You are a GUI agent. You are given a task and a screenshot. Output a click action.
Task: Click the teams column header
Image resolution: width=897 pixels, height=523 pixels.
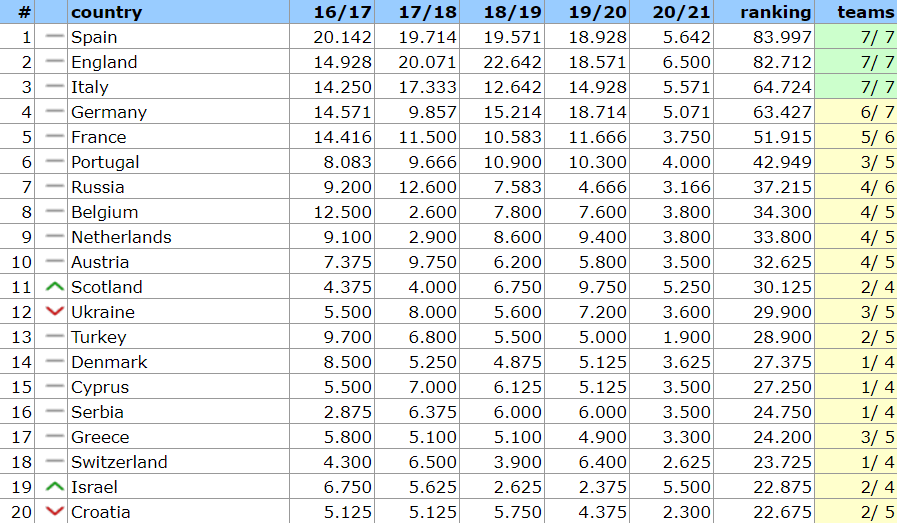(x=866, y=12)
